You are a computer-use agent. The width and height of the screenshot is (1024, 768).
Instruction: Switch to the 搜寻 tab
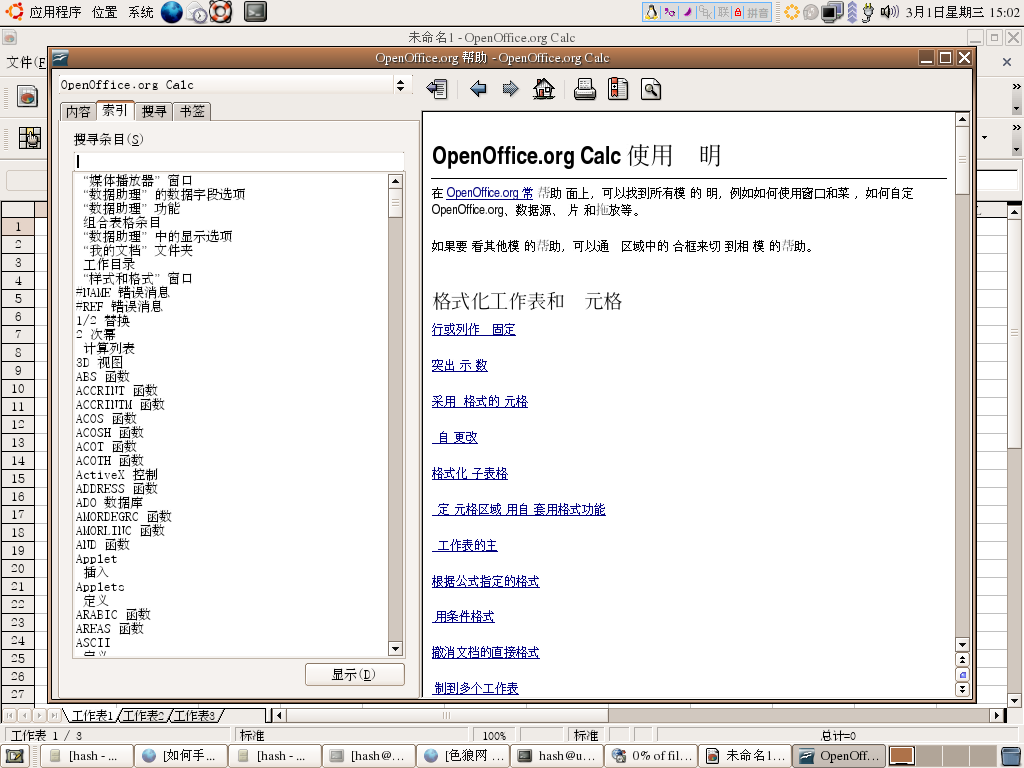pyautogui.click(x=154, y=112)
